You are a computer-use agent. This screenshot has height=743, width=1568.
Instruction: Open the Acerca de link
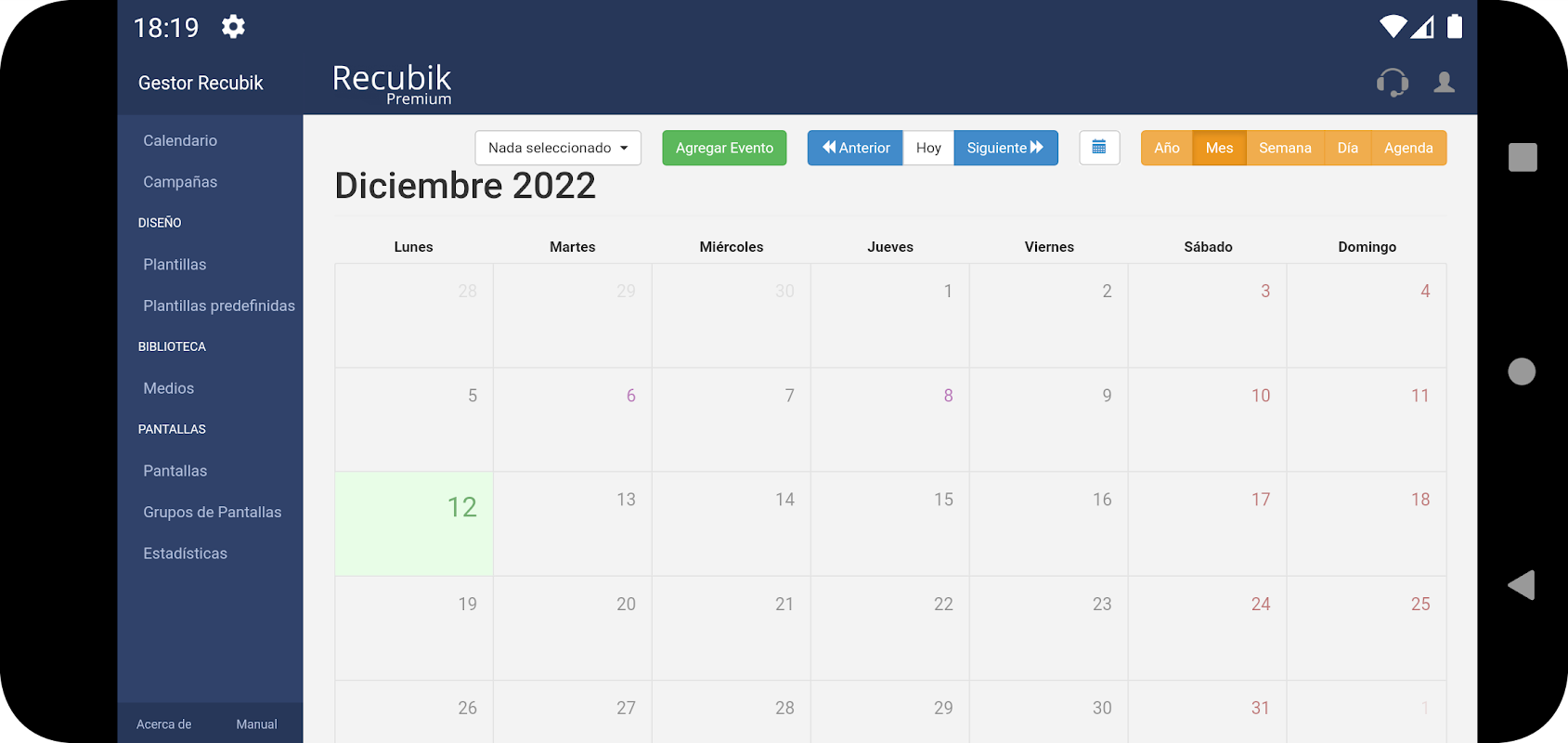[x=164, y=724]
